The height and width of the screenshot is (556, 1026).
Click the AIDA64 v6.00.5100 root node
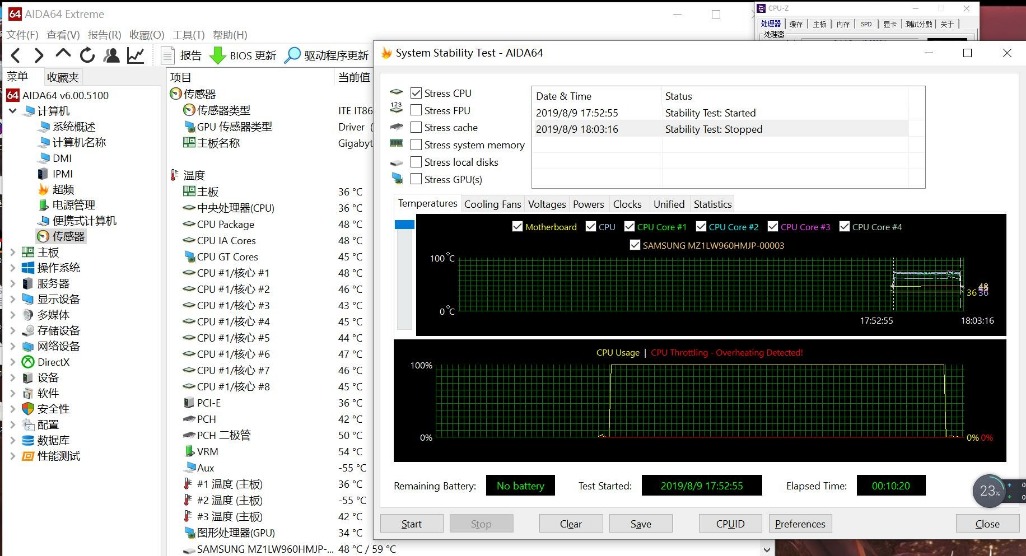tap(65, 95)
